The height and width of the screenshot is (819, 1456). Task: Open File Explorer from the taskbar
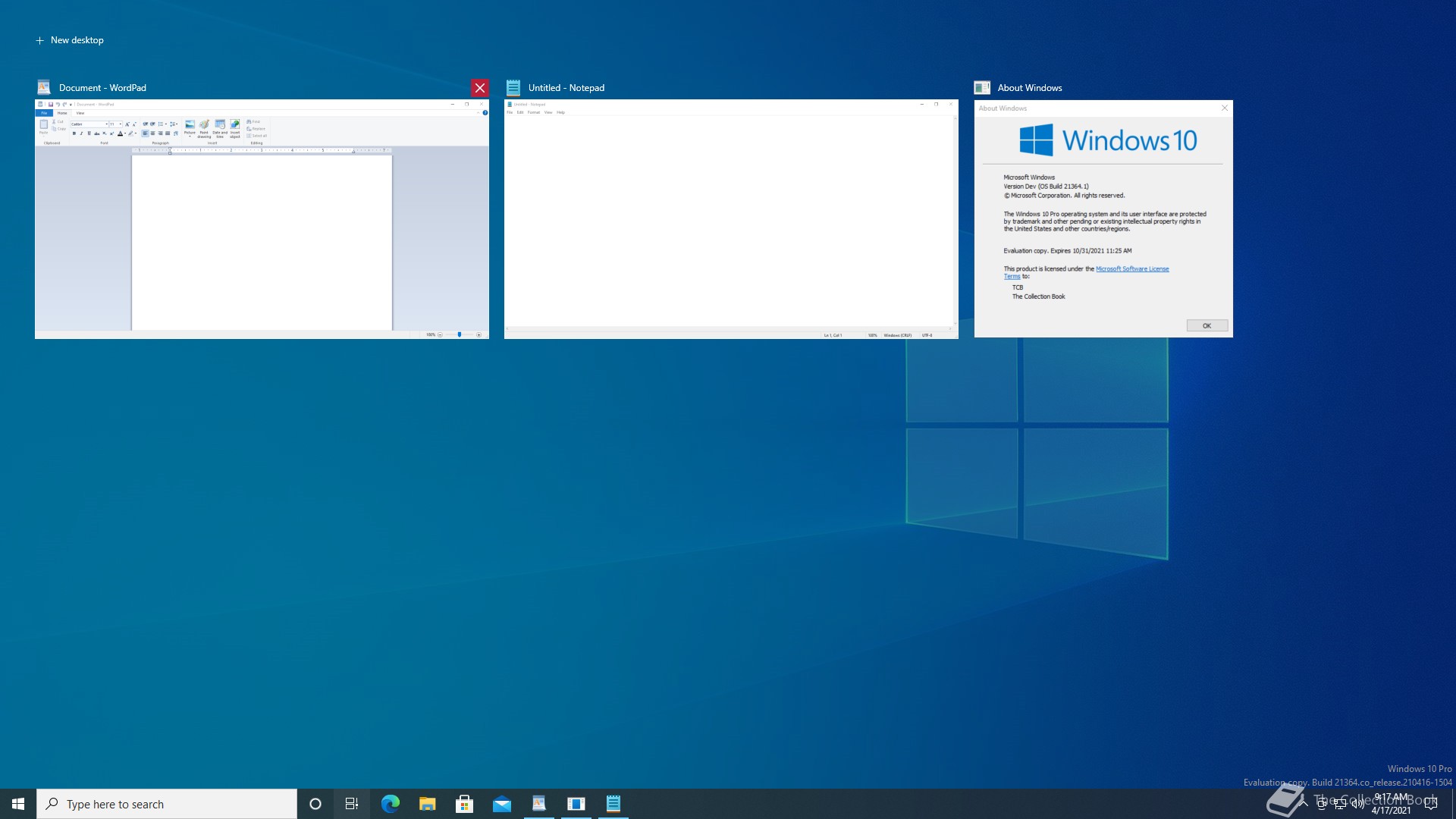pyautogui.click(x=427, y=804)
